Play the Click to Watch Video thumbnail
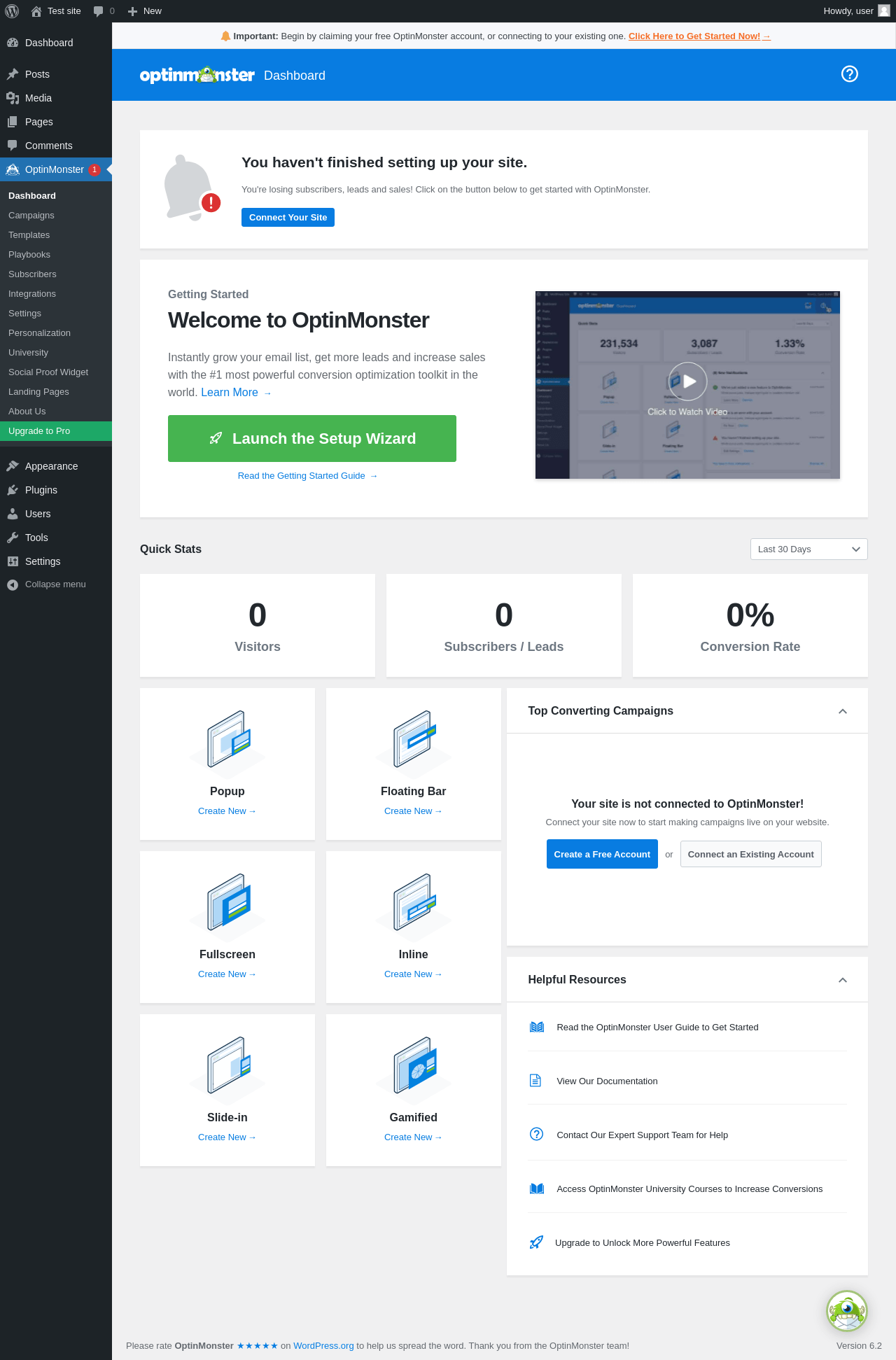The height and width of the screenshot is (1360, 896). tap(687, 385)
